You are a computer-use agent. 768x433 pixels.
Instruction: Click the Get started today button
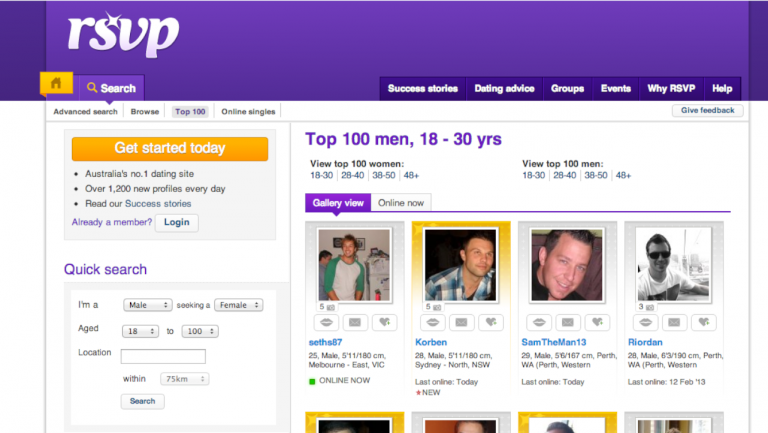click(170, 148)
